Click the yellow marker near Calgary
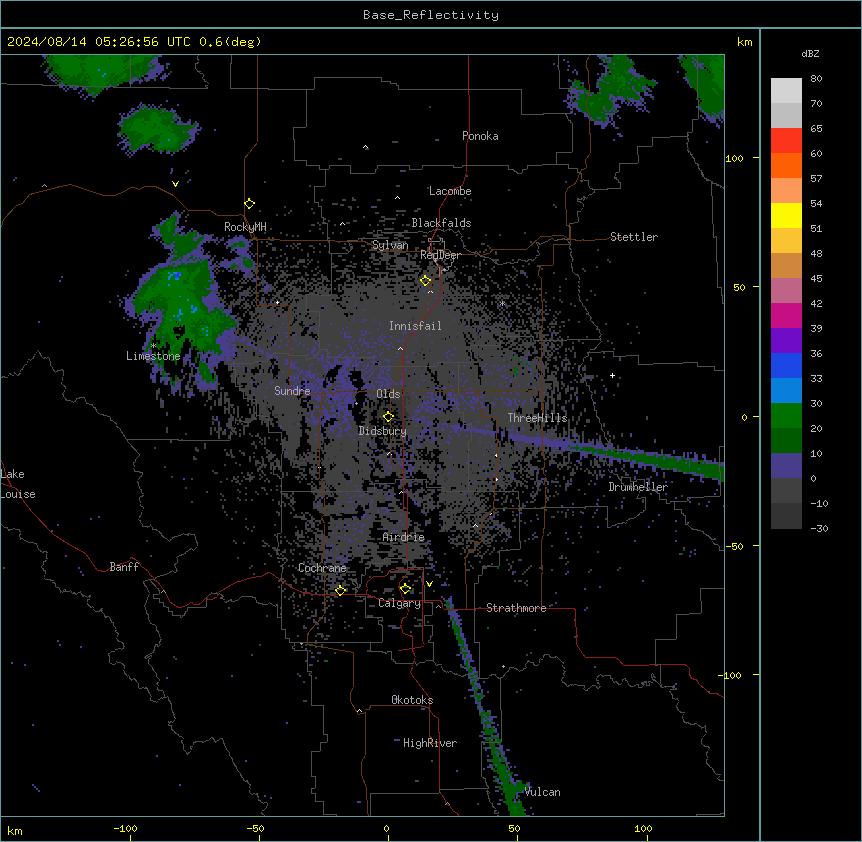The width and height of the screenshot is (862, 842). coord(405,589)
